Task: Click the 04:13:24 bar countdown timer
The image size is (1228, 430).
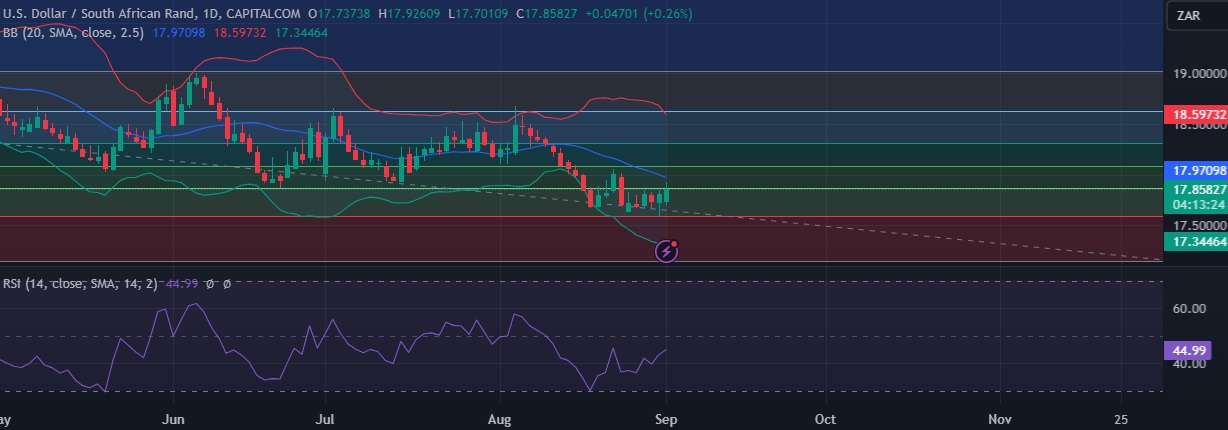Action: (1197, 205)
